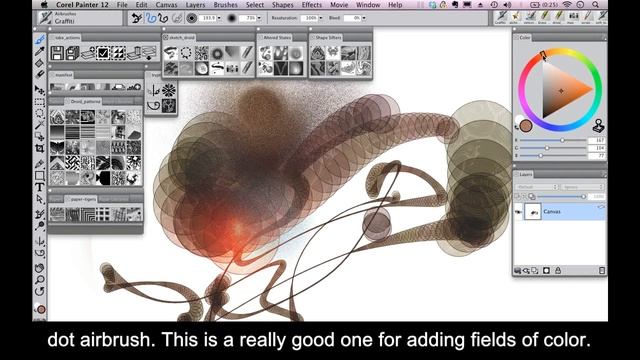Viewport: 640px width, 360px height.
Task: Open the Bleed value dropdown
Action: point(364,18)
